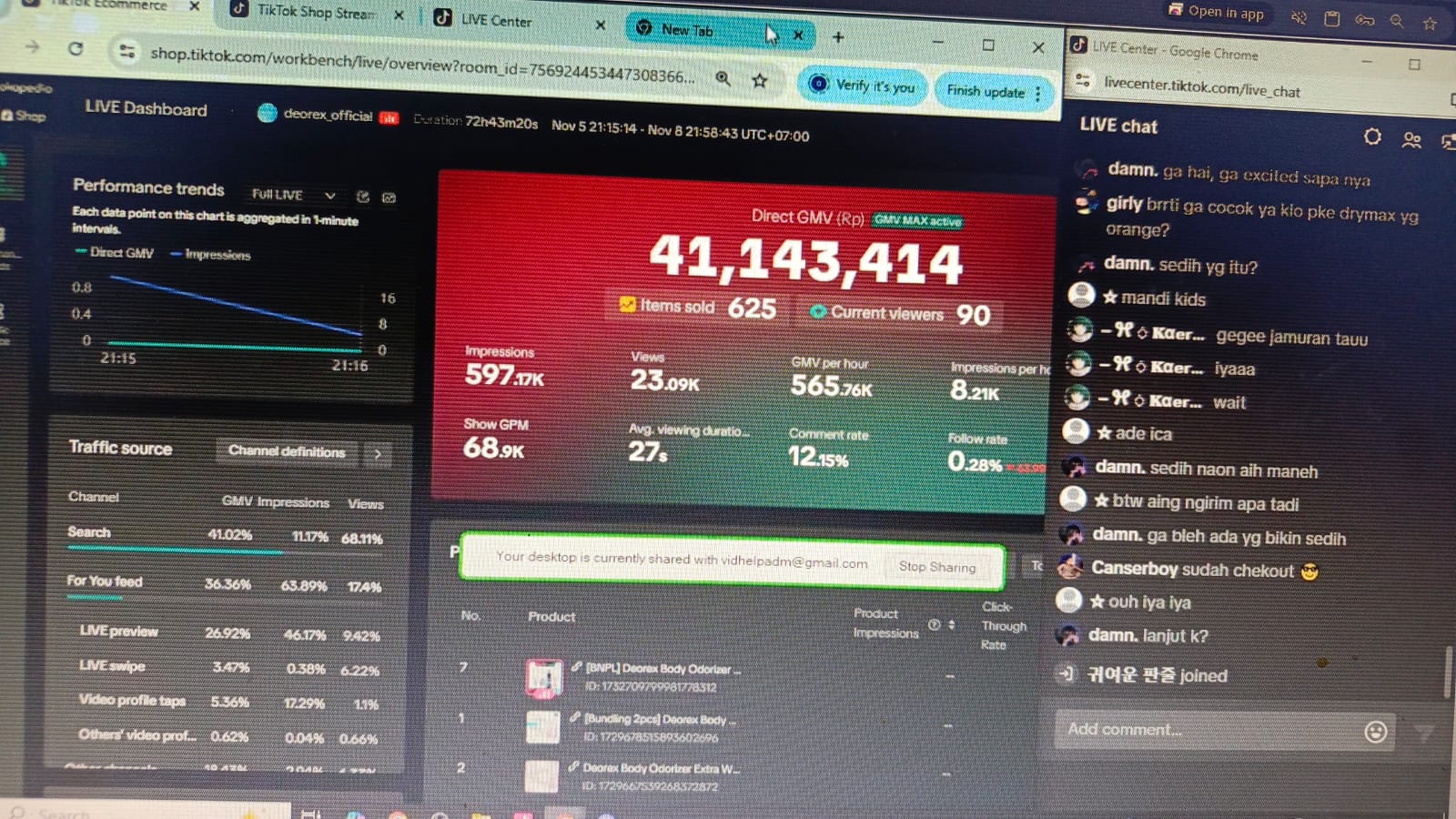Open the chat pop-out icon
Image resolution: width=1456 pixels, height=819 pixels.
pyautogui.click(x=1447, y=142)
